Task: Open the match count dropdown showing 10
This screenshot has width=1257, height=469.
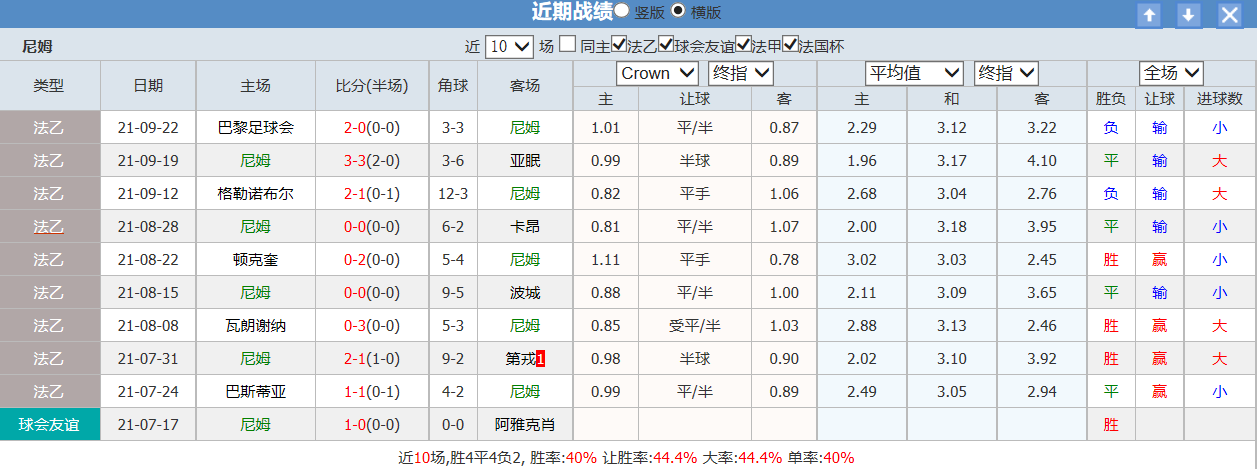Action: [509, 46]
